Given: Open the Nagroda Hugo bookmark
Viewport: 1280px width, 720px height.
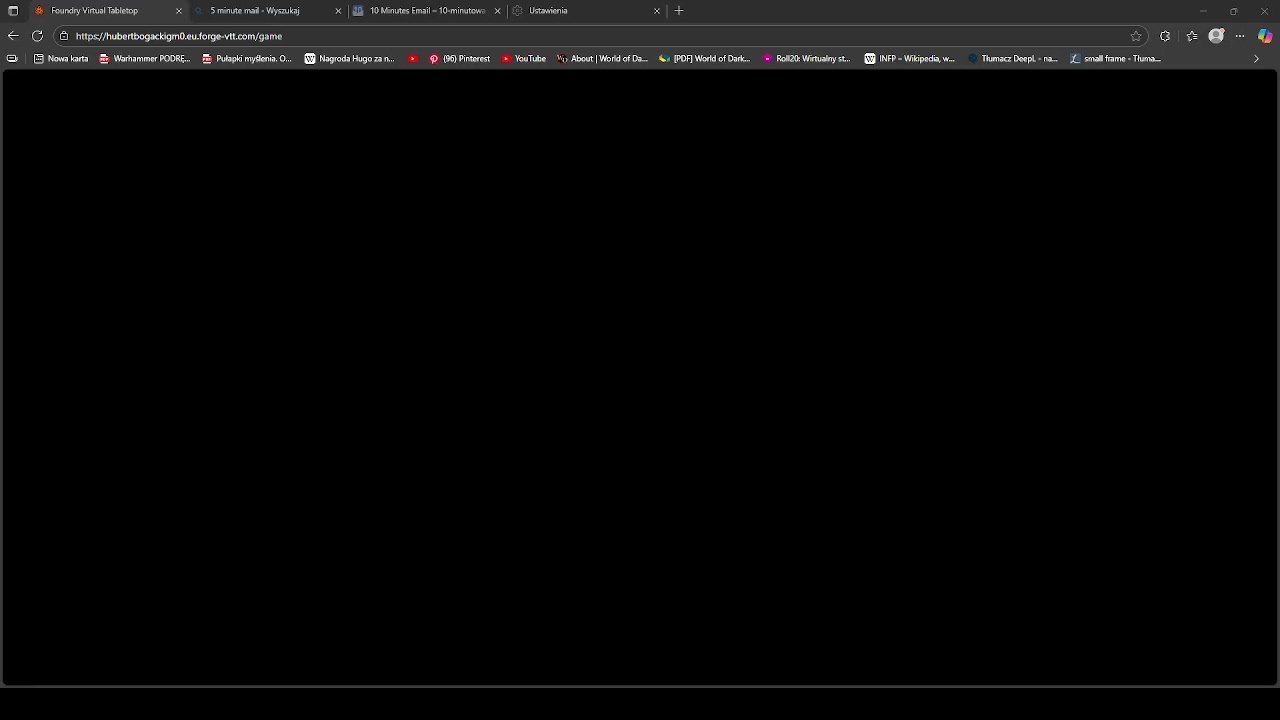Looking at the screenshot, I should click(350, 59).
